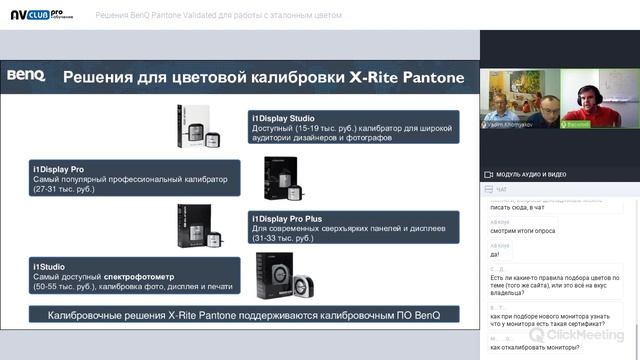Click the i1Display Studio product image
This screenshot has height=360, width=640.
(x=198, y=126)
